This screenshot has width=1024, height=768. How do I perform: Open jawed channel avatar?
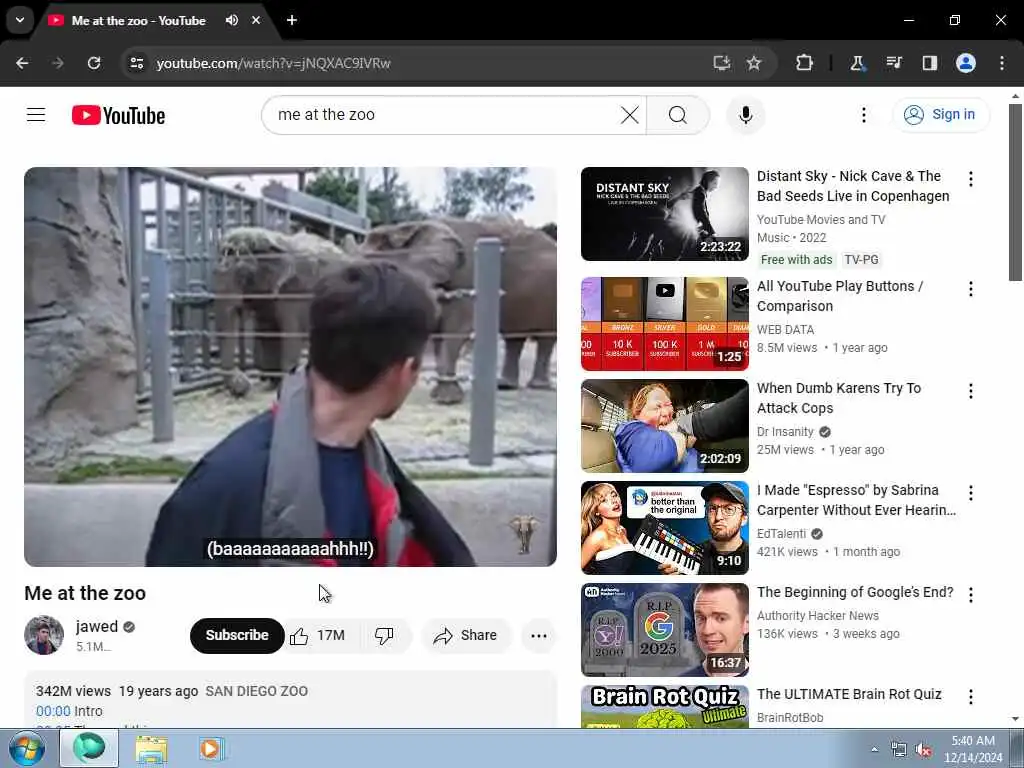pyautogui.click(x=44, y=635)
